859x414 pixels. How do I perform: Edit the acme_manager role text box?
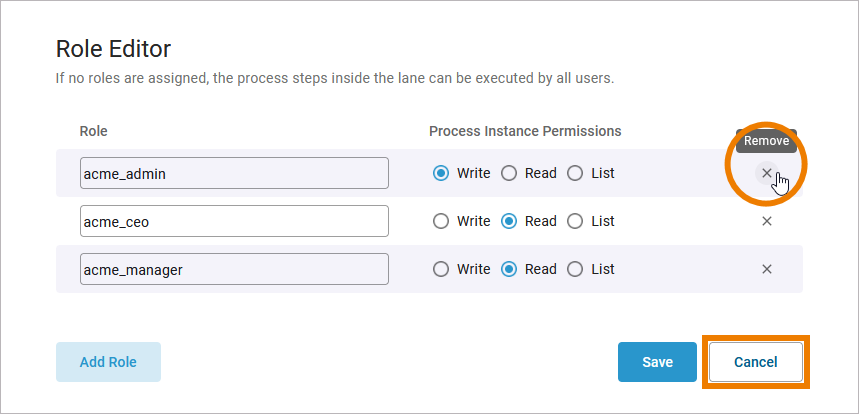click(234, 269)
